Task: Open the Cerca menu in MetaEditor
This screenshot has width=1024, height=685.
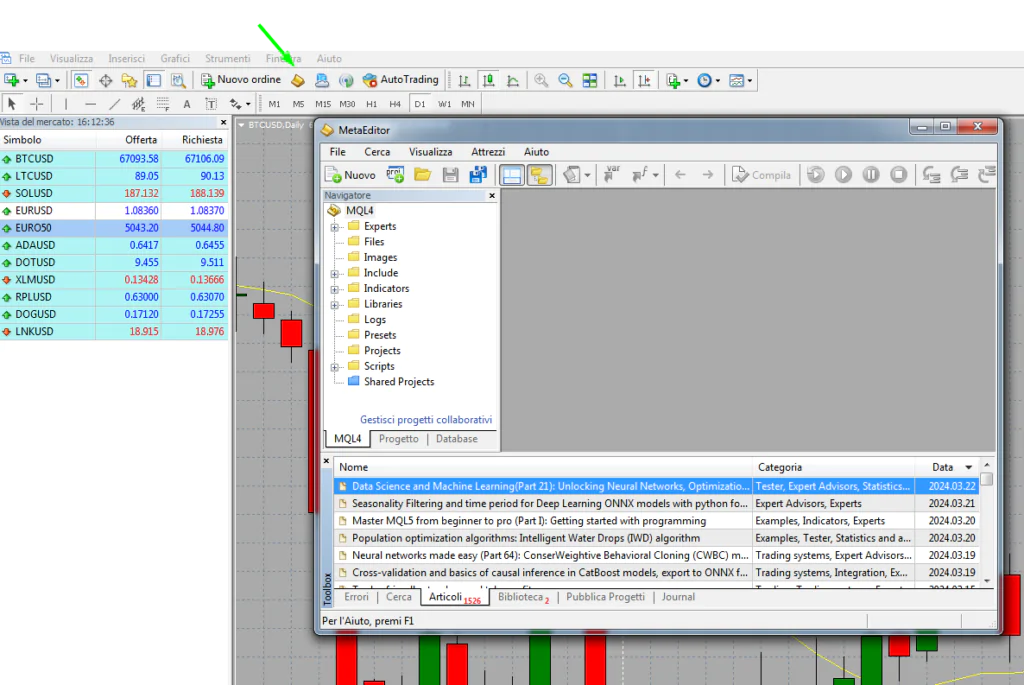Action: pos(377,151)
